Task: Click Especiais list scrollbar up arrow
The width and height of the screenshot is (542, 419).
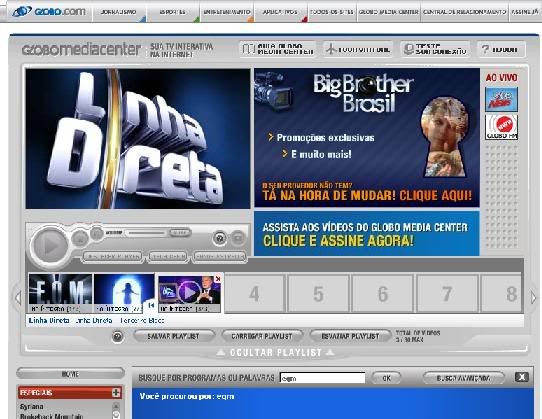Action: [116, 407]
